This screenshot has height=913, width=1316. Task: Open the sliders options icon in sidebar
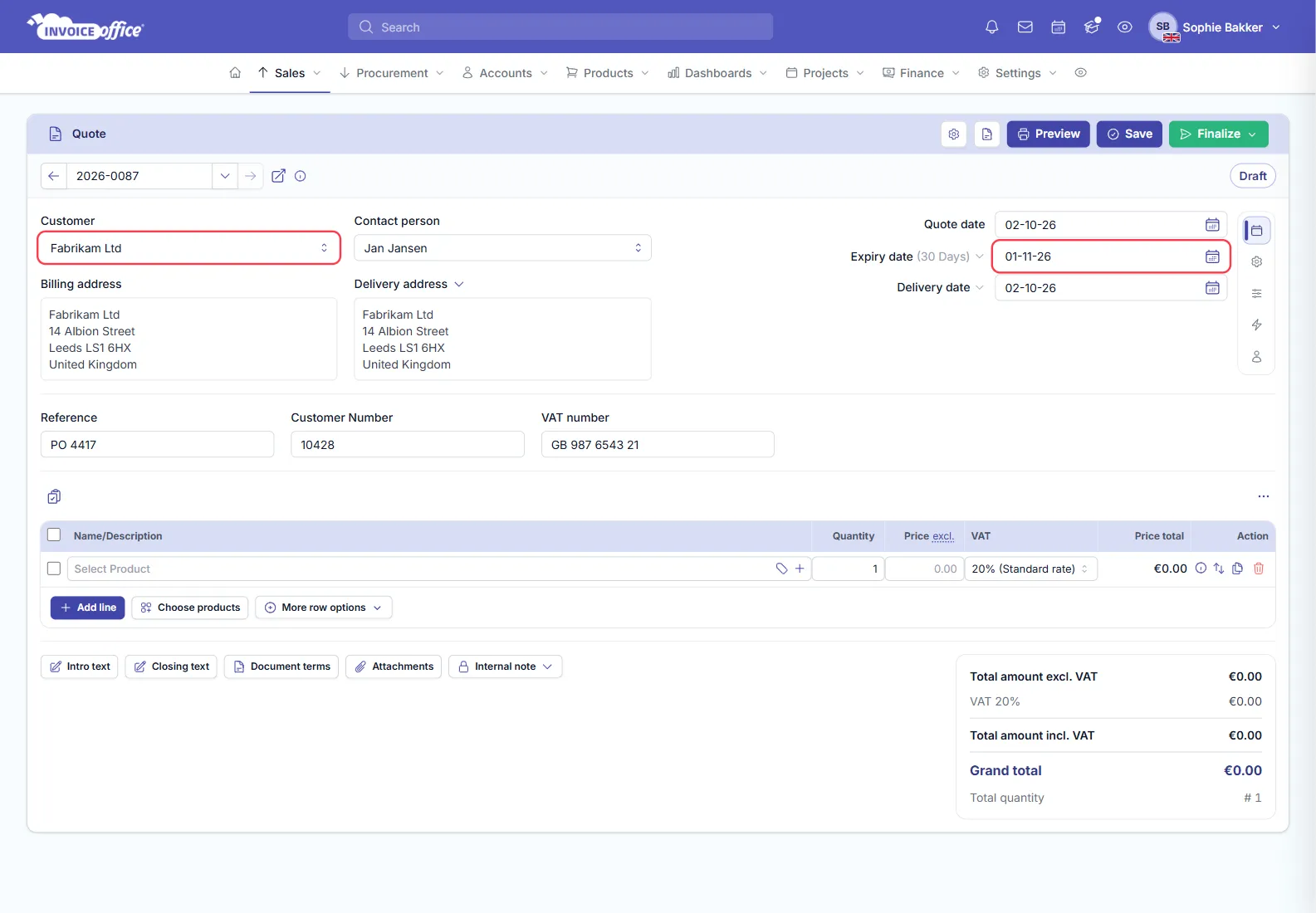[x=1256, y=293]
